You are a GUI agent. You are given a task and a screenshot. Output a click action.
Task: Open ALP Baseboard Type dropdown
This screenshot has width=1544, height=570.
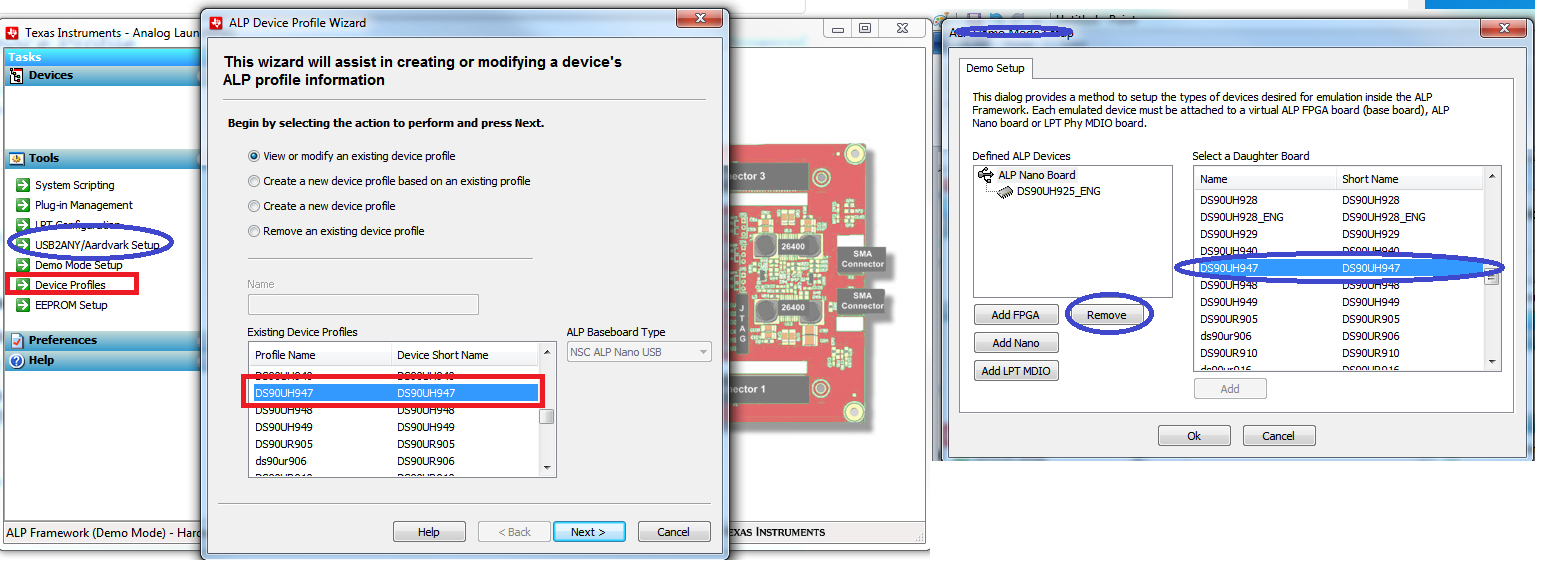639,352
